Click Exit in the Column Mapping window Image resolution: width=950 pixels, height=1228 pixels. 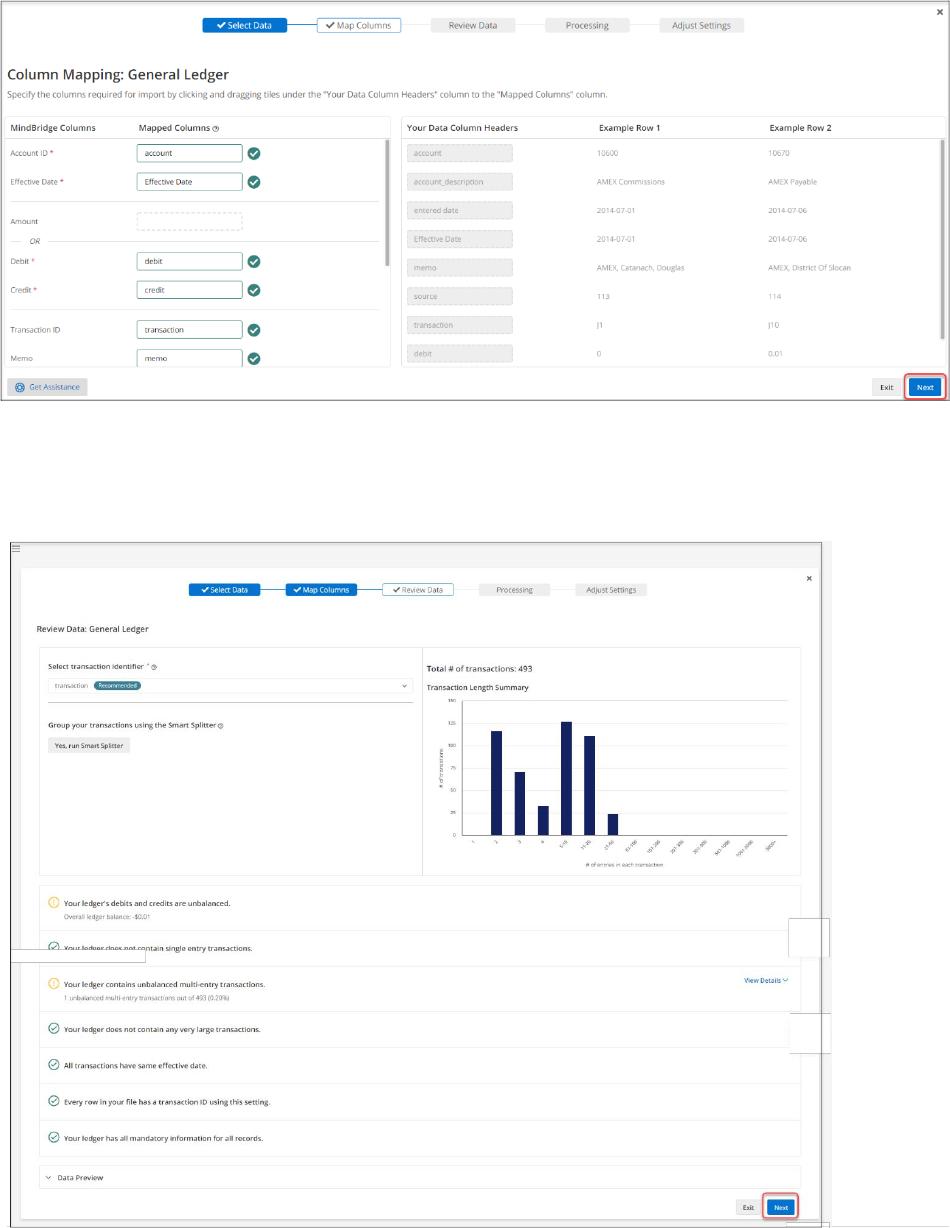point(886,387)
